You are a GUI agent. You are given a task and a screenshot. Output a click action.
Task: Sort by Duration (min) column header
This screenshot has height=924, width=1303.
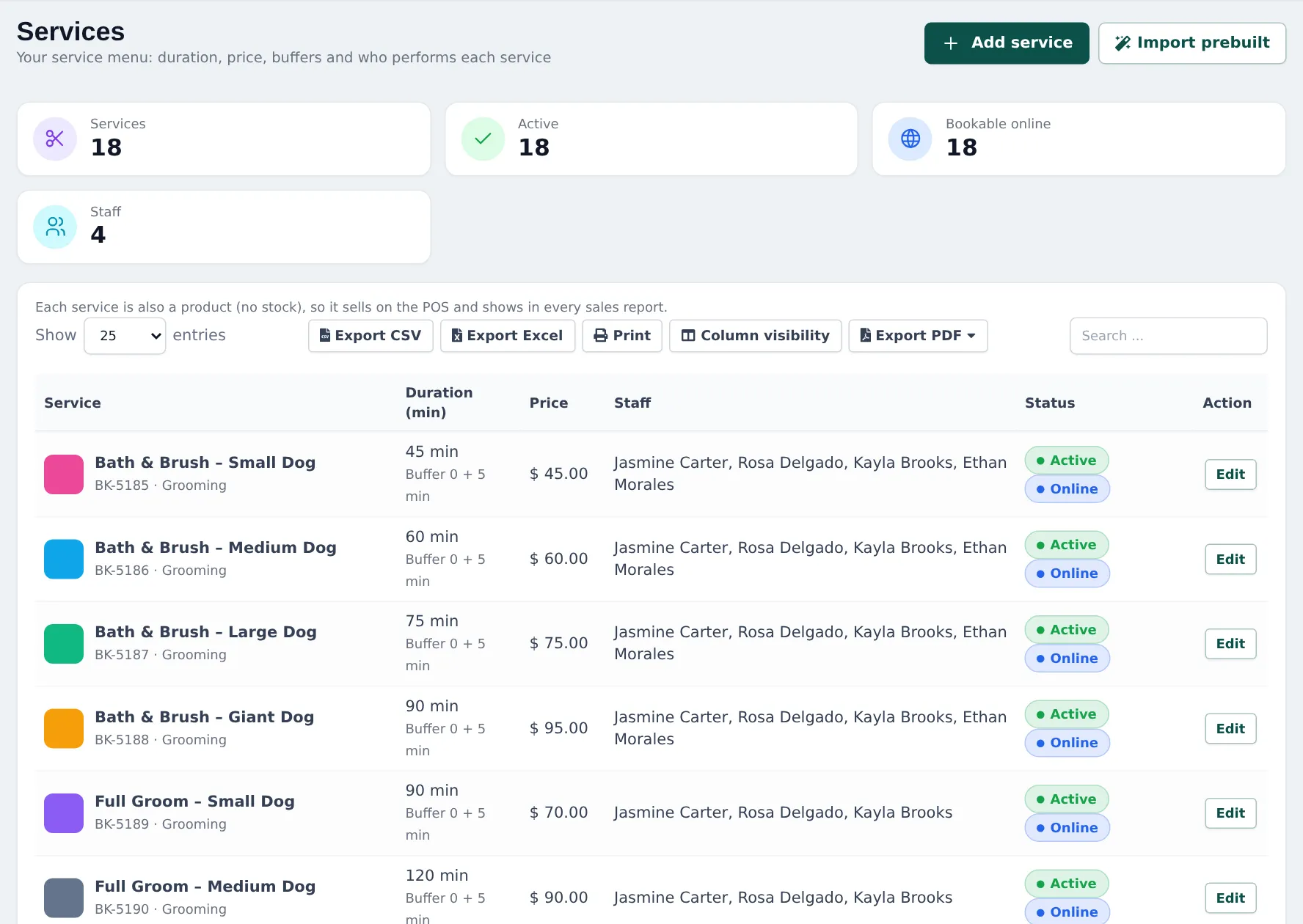coord(439,403)
